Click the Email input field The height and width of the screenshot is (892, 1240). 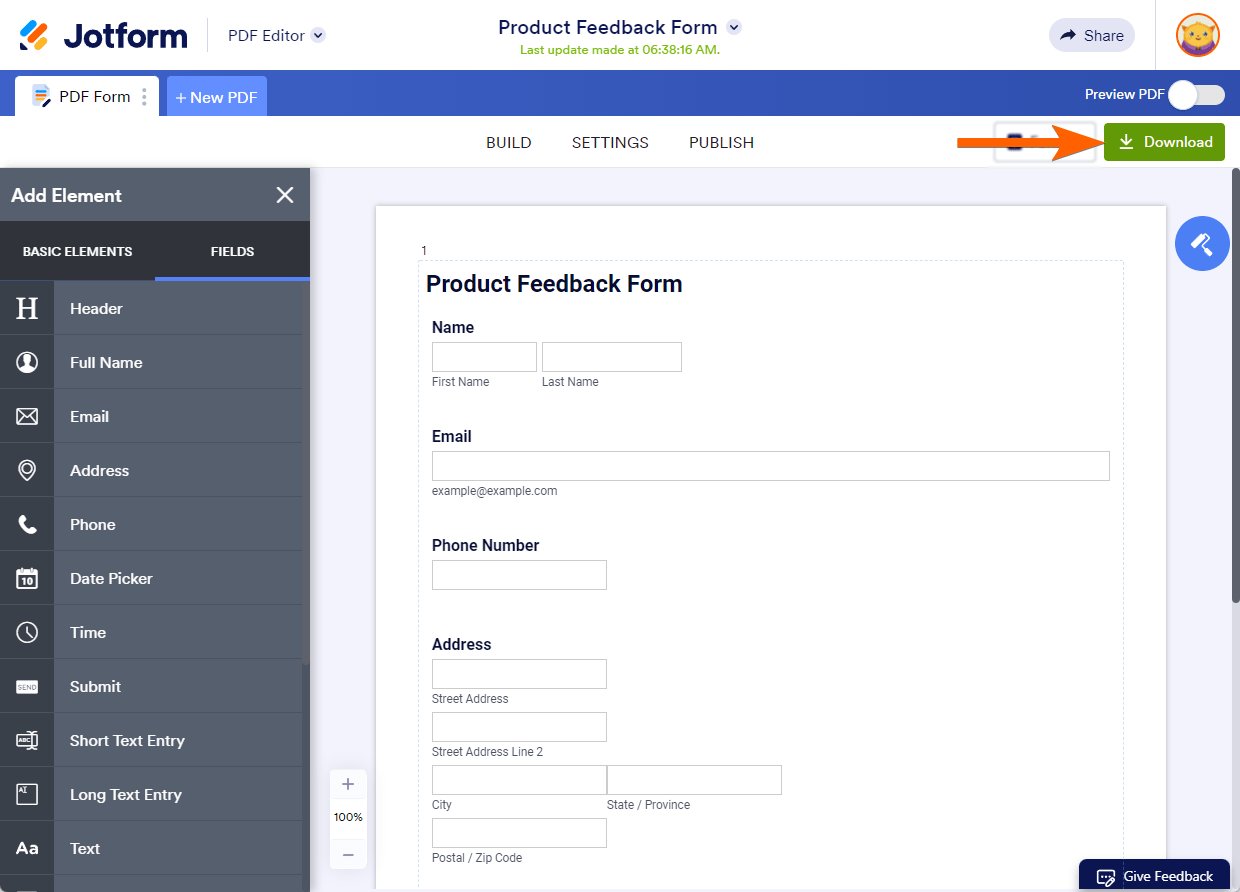pos(770,466)
